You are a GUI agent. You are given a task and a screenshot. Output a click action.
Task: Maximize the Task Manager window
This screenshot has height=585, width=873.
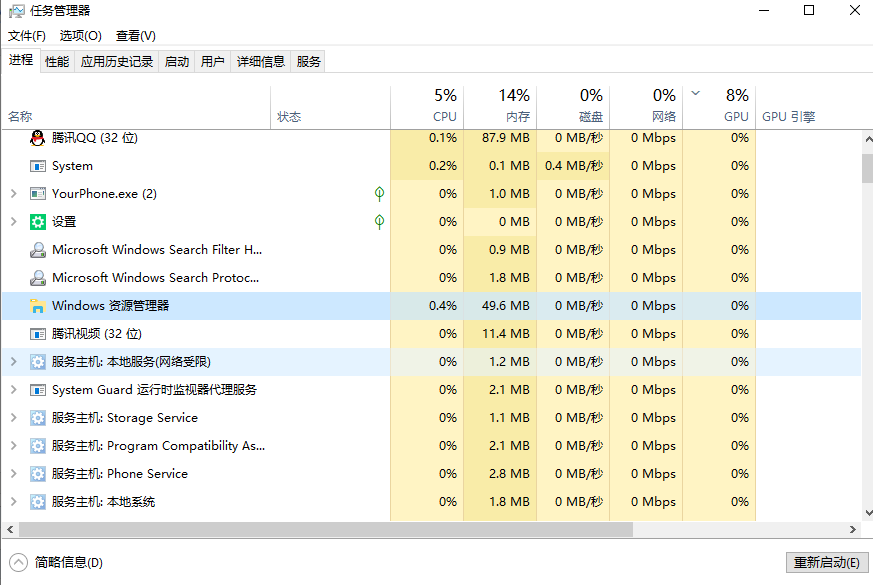coord(809,10)
